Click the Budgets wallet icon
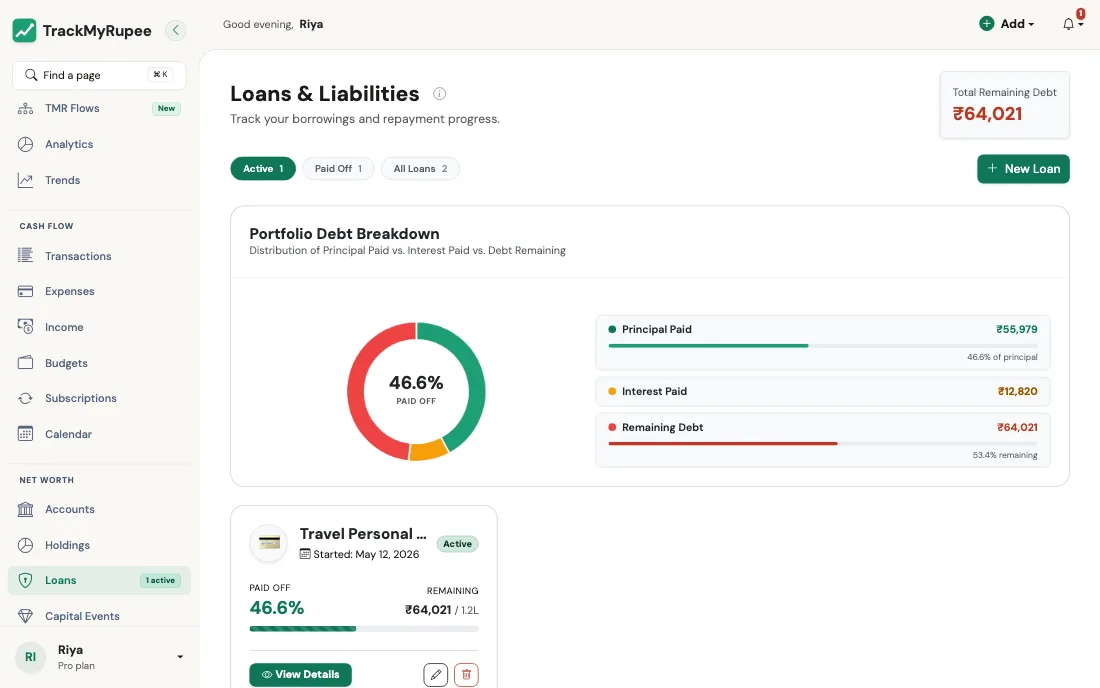Image resolution: width=1100 pixels, height=688 pixels. [25, 363]
